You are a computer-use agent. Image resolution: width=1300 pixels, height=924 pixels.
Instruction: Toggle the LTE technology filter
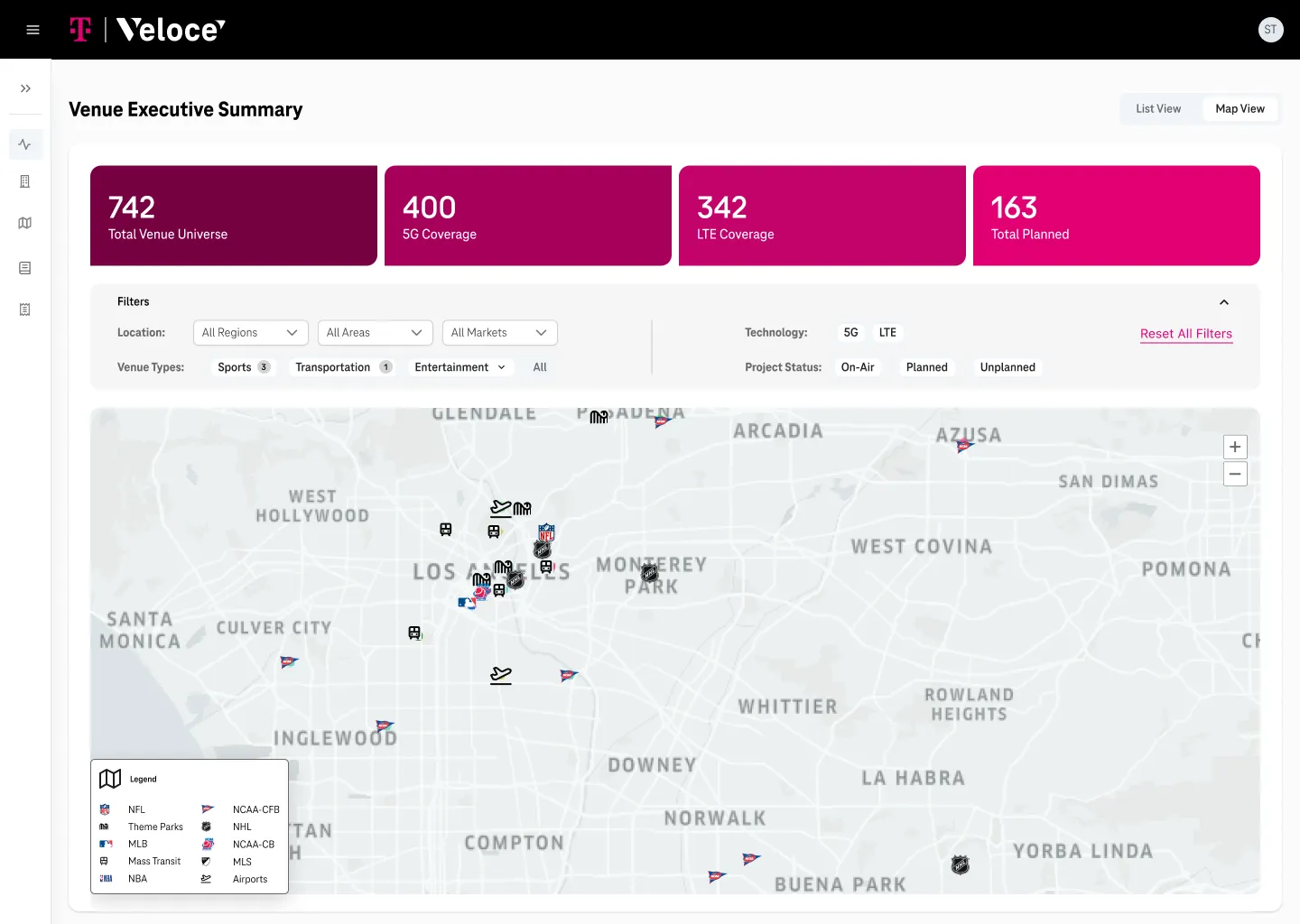(x=887, y=333)
